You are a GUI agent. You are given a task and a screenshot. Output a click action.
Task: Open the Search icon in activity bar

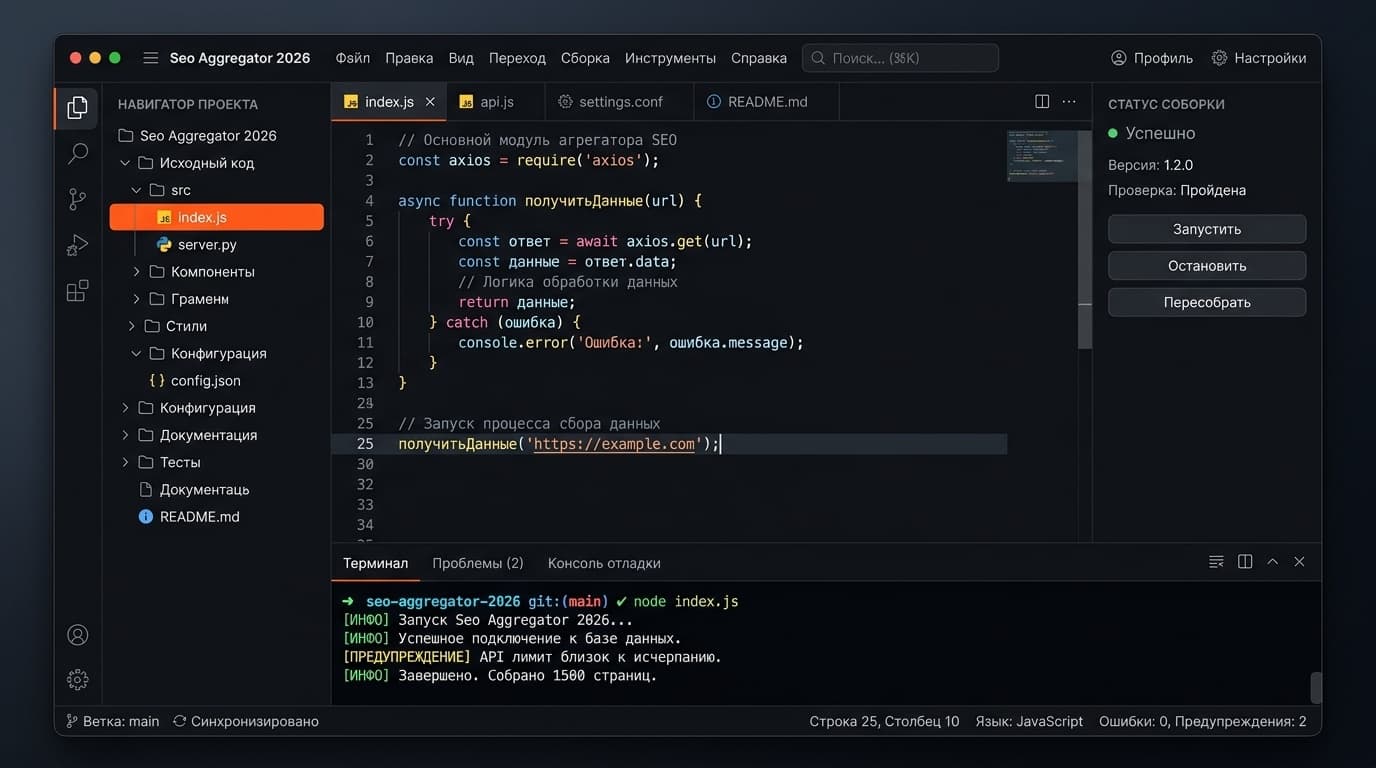click(x=77, y=154)
